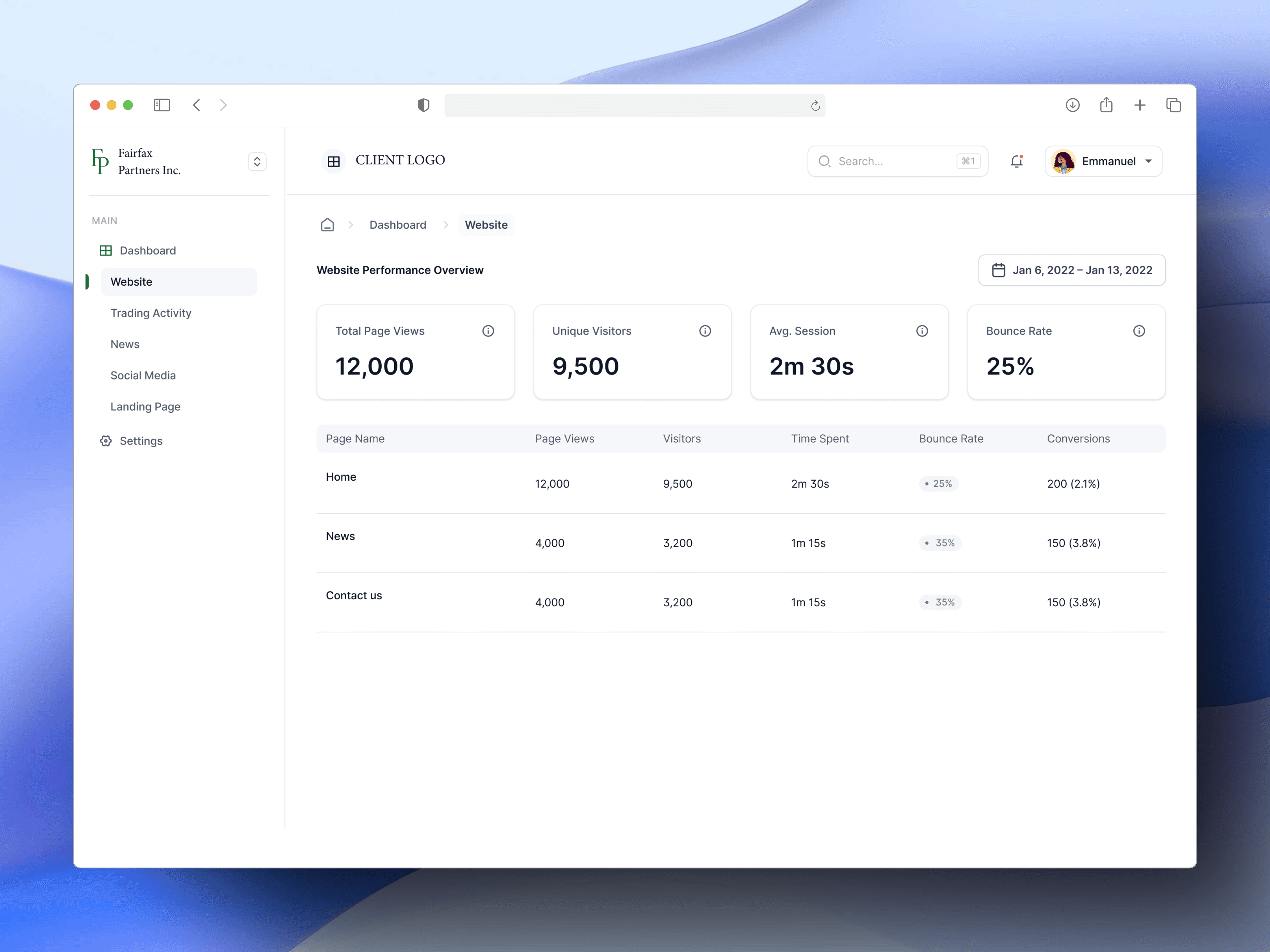Open the Contact us page row

[x=354, y=596]
